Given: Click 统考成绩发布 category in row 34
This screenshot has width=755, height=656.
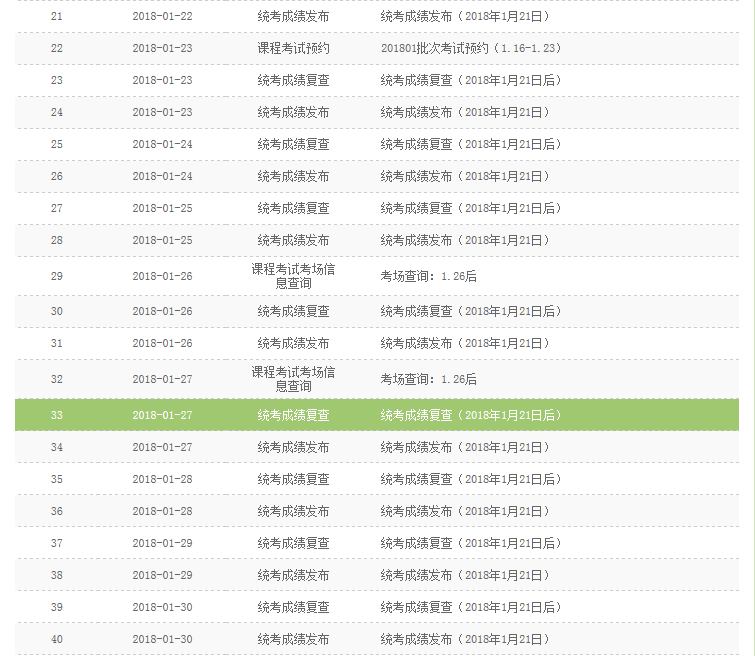Looking at the screenshot, I should tap(293, 447).
